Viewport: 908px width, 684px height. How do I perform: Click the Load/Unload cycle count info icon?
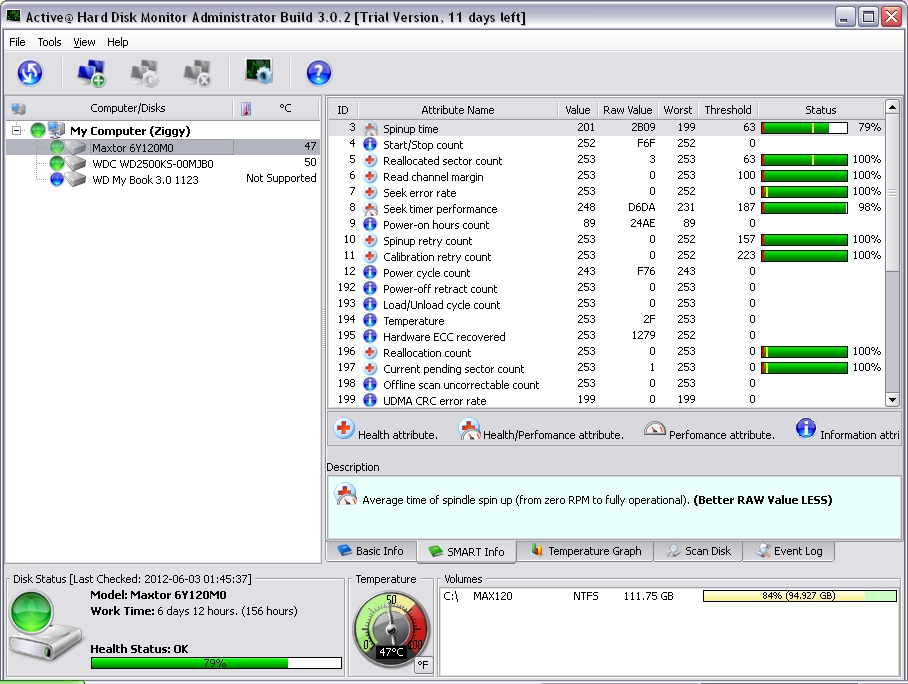(x=370, y=305)
